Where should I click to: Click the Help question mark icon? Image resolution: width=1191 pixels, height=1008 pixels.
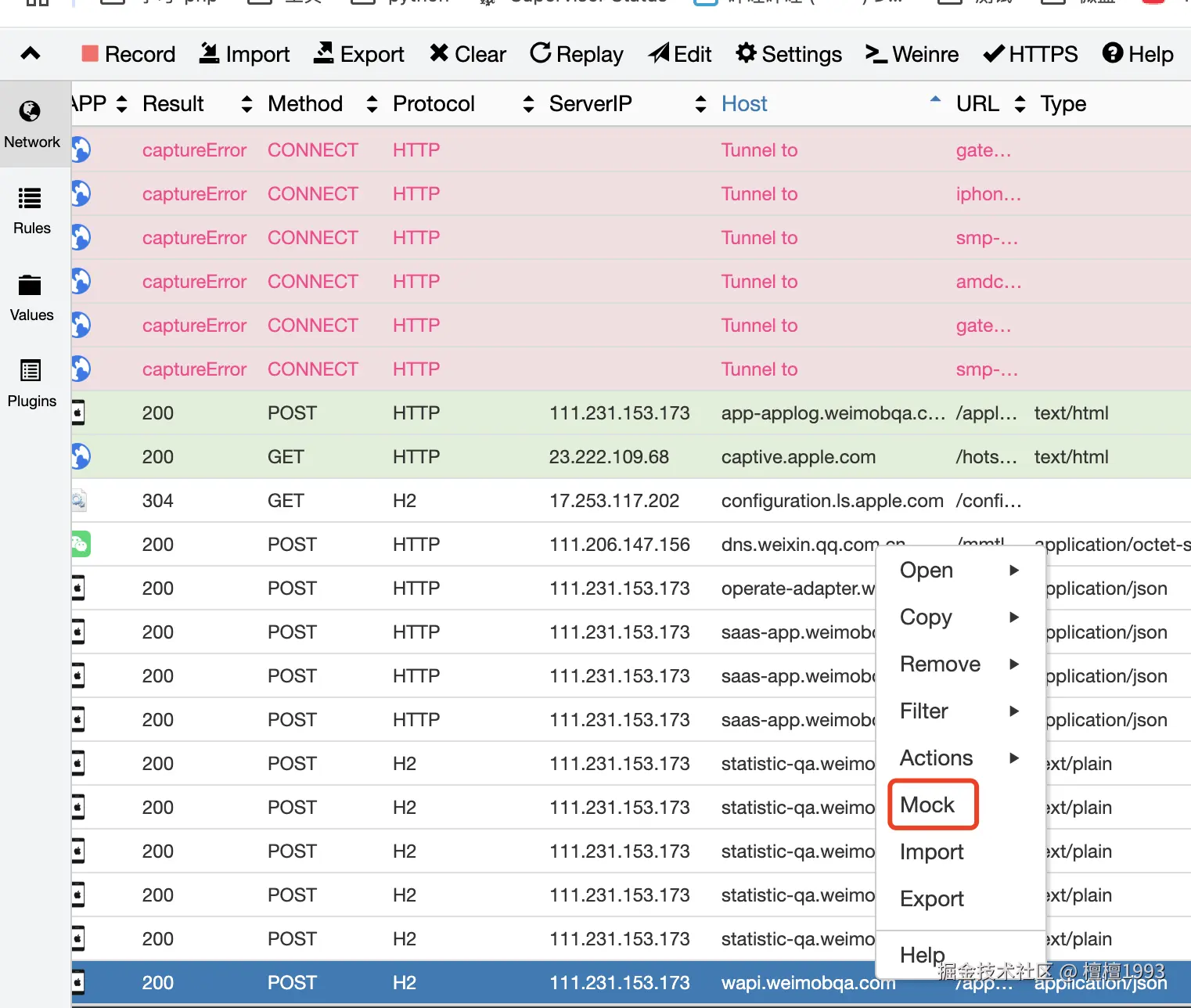1113,52
